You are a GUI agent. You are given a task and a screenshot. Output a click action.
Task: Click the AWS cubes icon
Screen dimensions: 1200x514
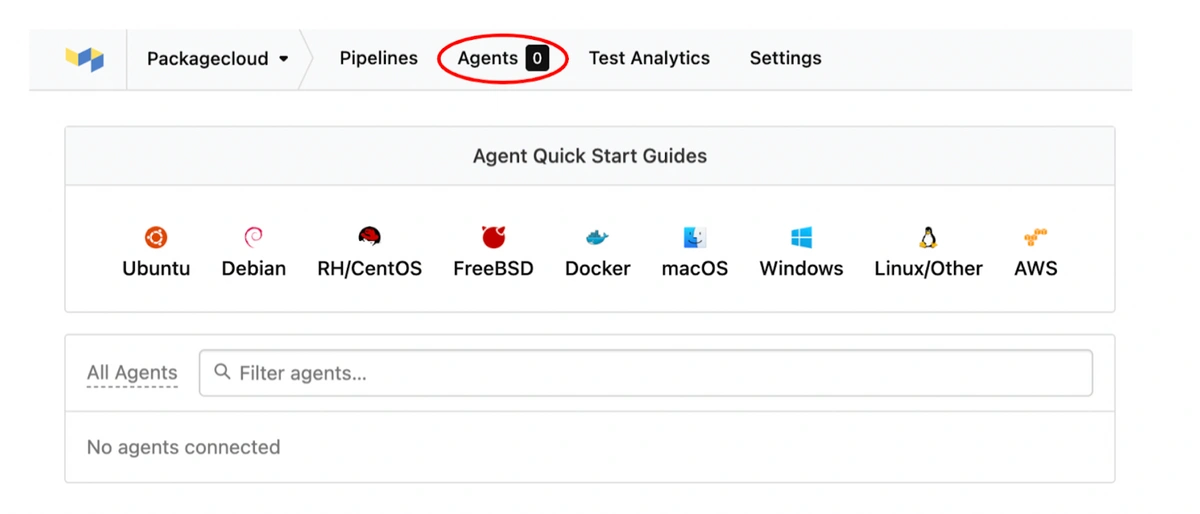[1036, 237]
